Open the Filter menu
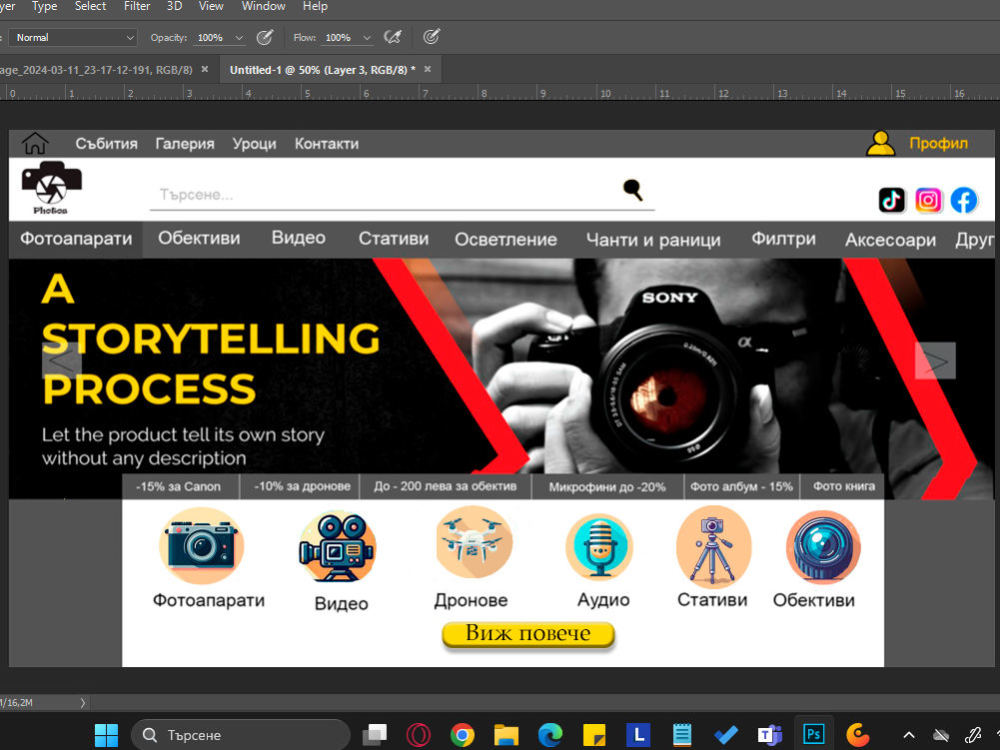Image resolution: width=1000 pixels, height=750 pixels. (137, 6)
